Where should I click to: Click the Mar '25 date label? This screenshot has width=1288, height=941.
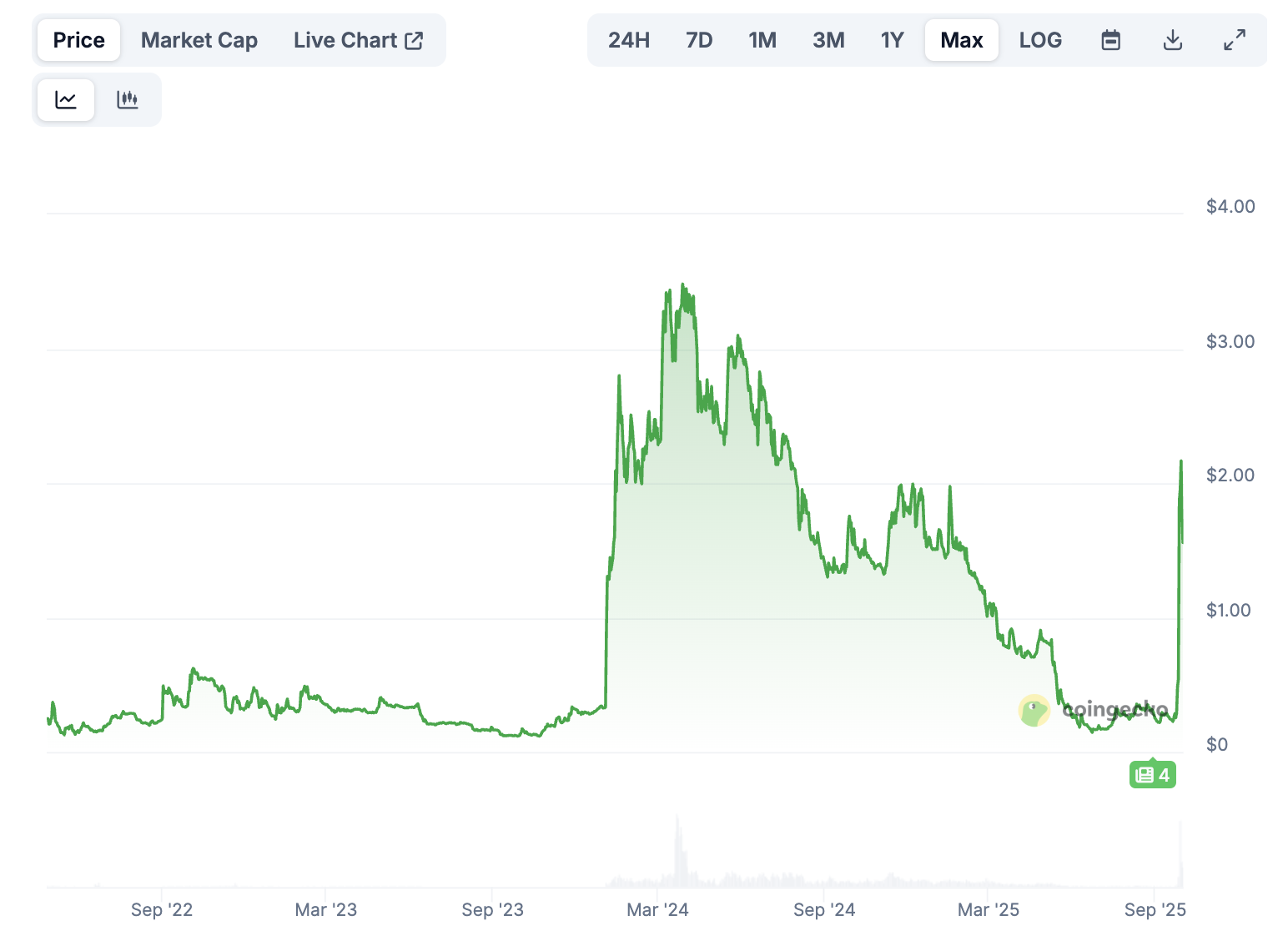pos(989,910)
